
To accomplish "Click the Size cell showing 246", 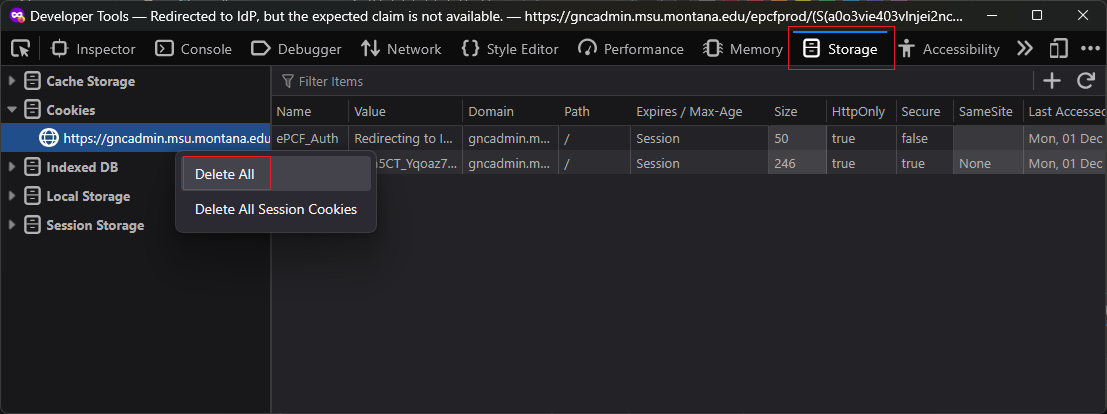I will click(797, 163).
